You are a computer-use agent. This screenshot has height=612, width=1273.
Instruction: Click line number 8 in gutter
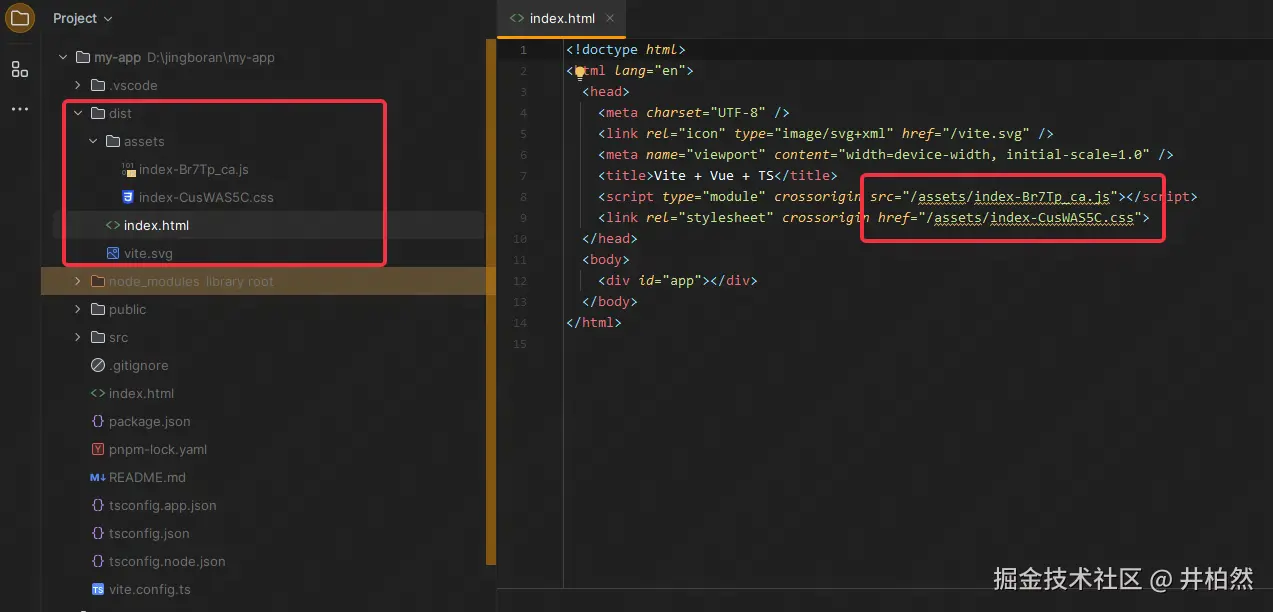pyautogui.click(x=523, y=197)
